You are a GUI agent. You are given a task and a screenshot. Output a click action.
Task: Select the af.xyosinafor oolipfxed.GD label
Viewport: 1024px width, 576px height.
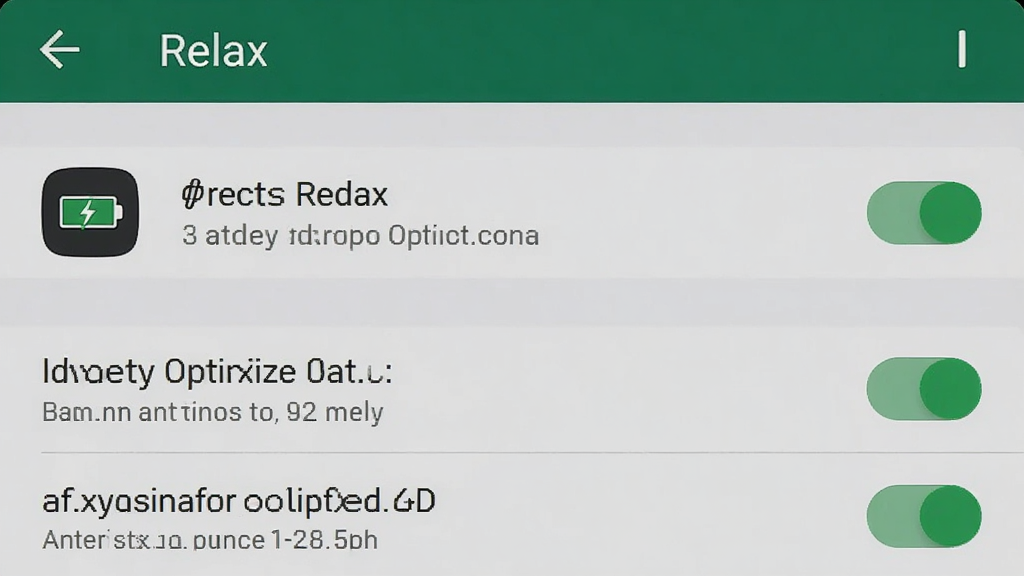(x=239, y=501)
